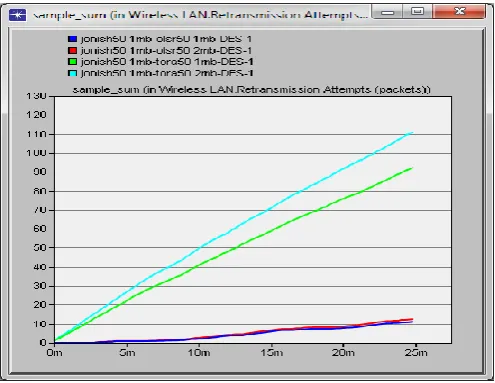Click the application icon in the title bar
This screenshot has width=495, height=383.
coord(18,15)
